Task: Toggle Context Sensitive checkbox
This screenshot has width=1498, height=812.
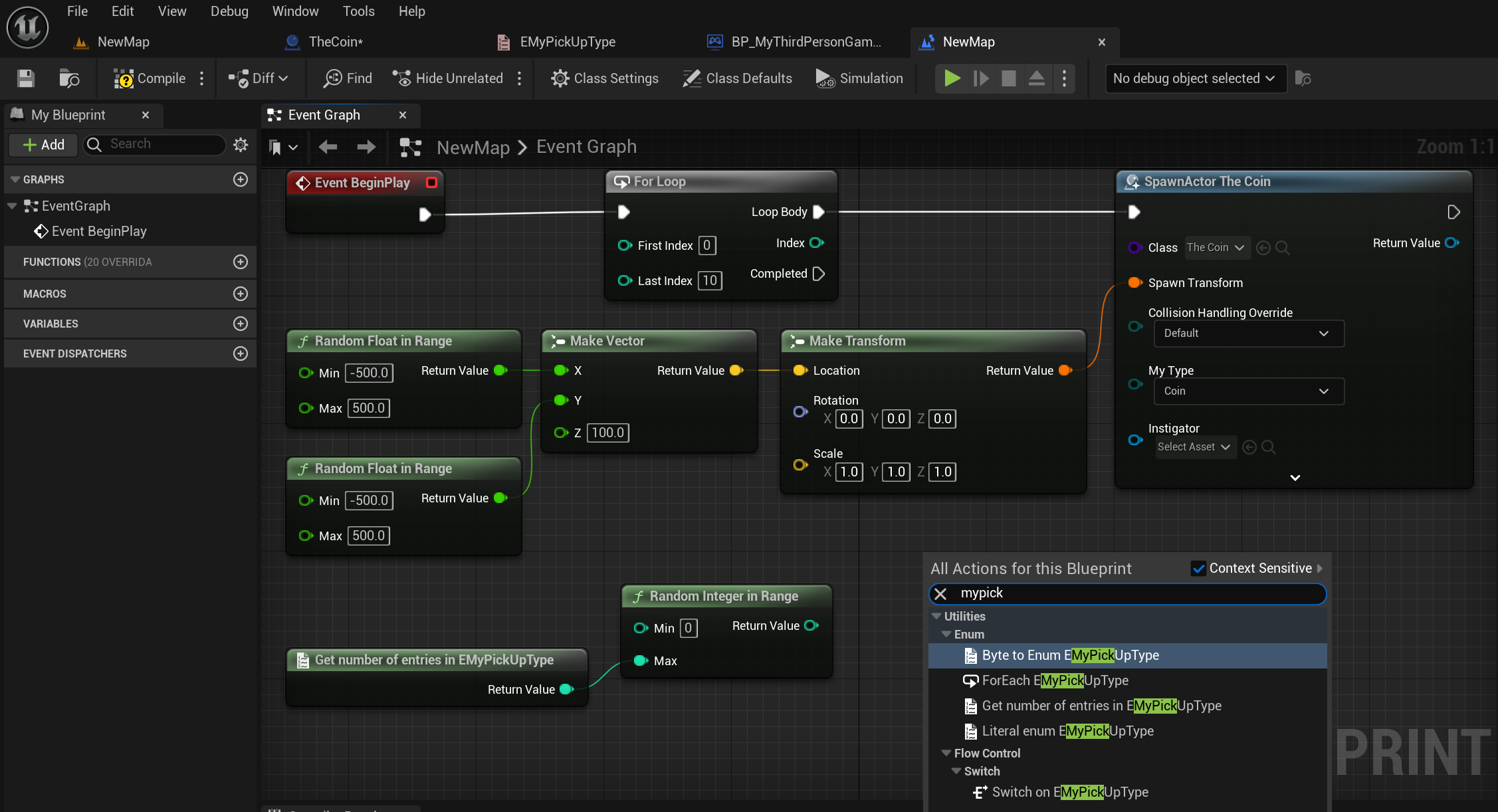Action: tap(1198, 568)
